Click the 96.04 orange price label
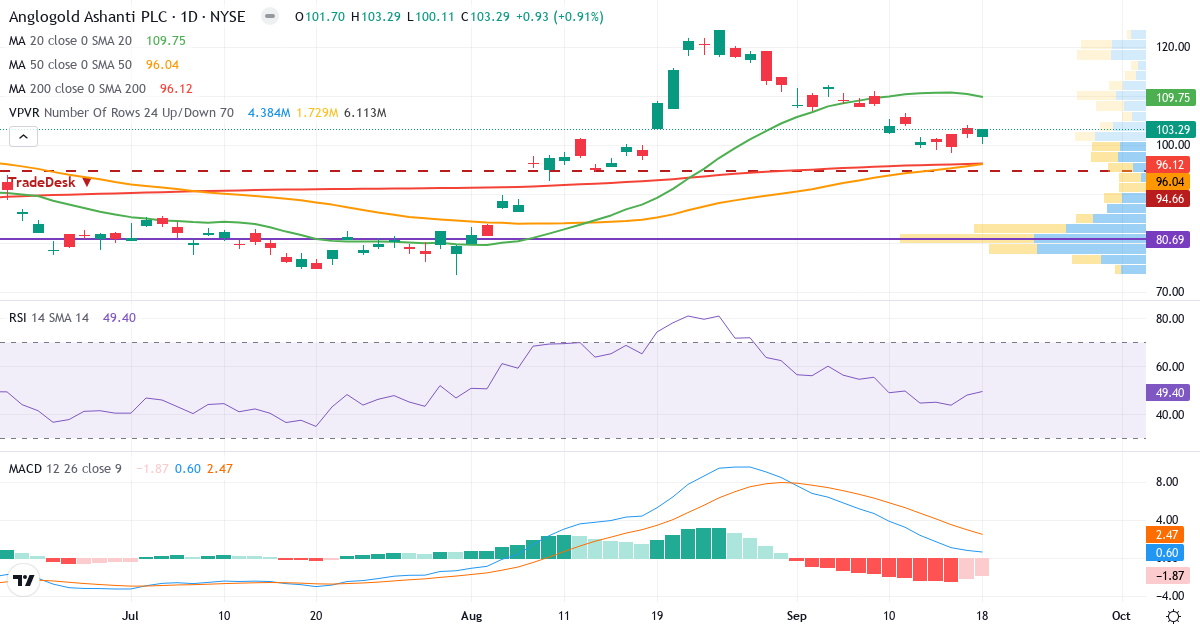The width and height of the screenshot is (1200, 630). (x=1170, y=182)
